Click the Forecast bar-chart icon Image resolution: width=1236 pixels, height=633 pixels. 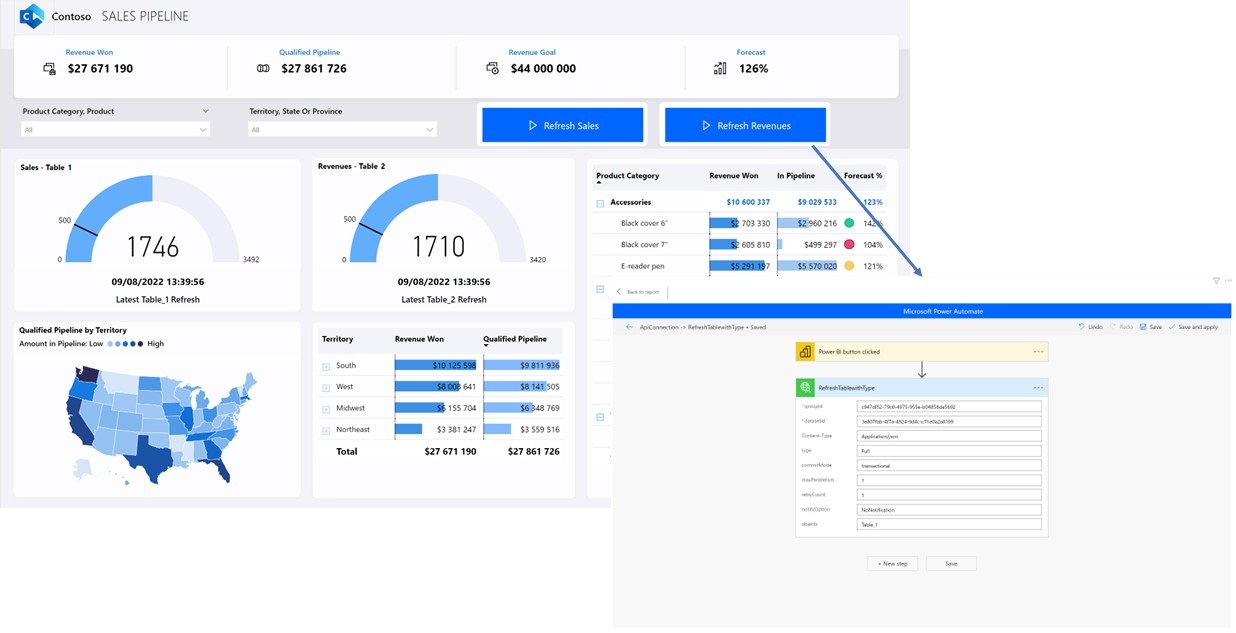720,67
